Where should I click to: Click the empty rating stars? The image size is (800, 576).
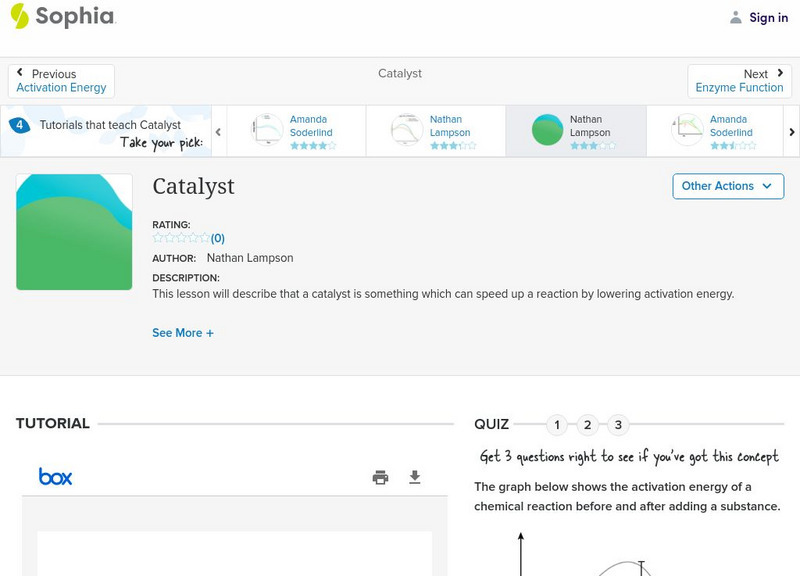coord(181,238)
